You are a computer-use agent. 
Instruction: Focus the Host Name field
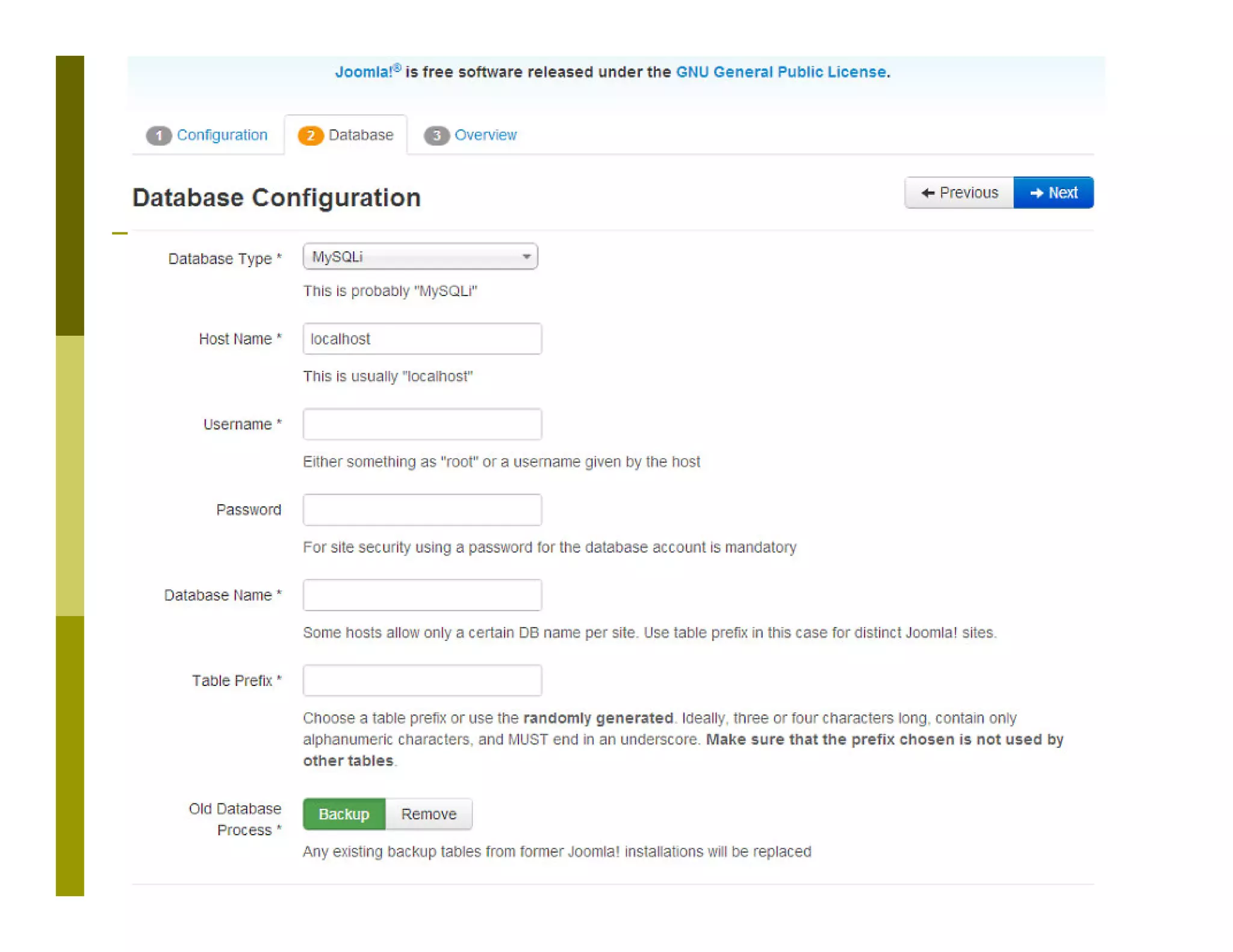point(422,339)
